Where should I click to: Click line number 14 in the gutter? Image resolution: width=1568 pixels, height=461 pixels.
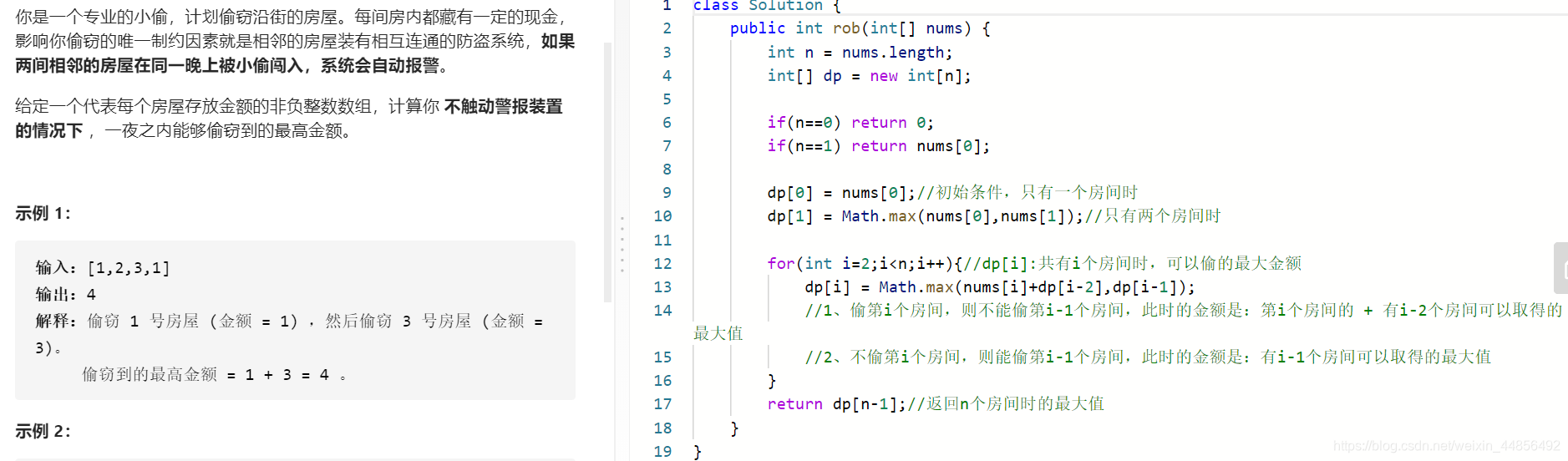[x=662, y=311]
